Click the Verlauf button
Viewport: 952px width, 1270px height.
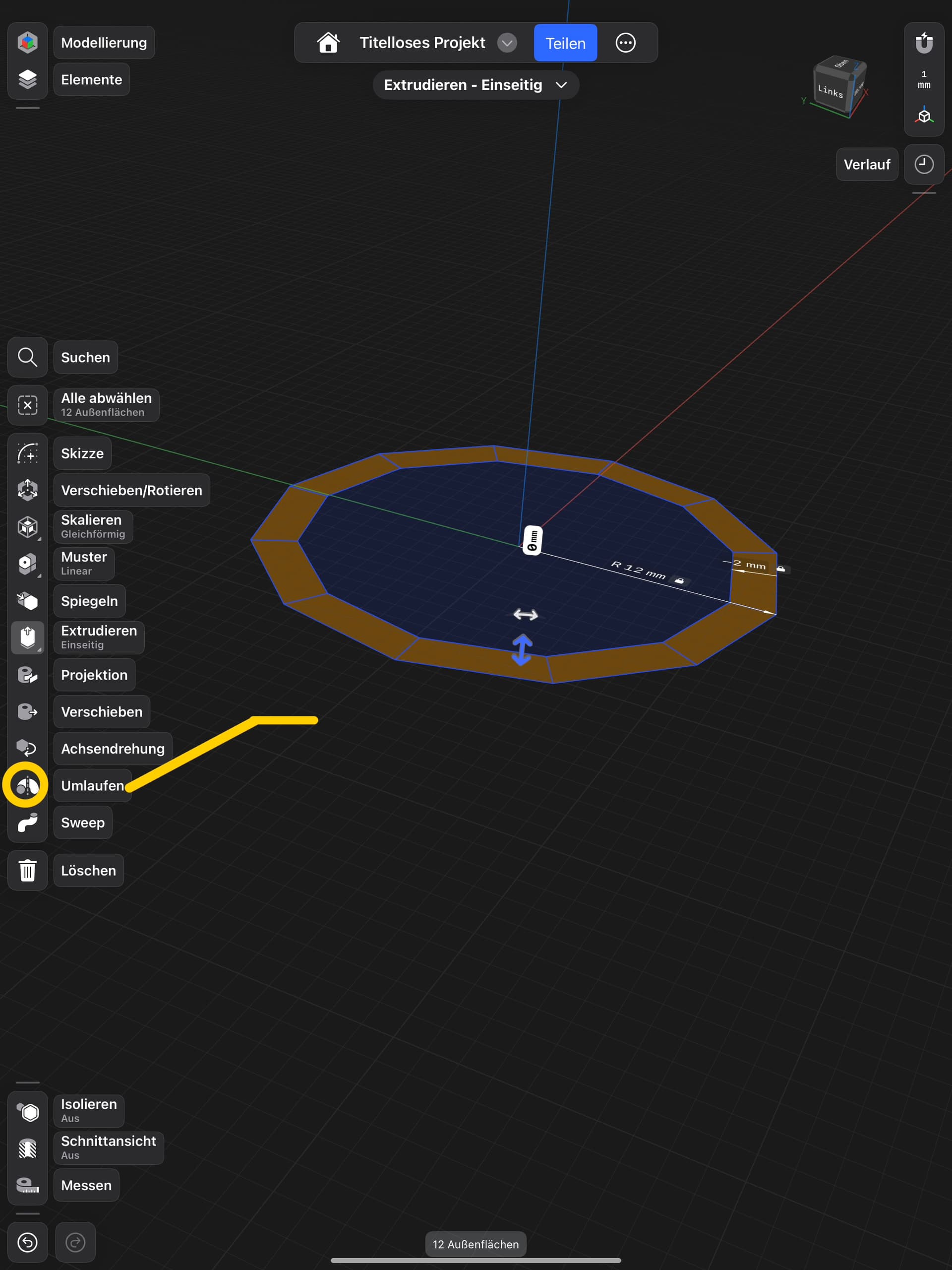point(867,164)
